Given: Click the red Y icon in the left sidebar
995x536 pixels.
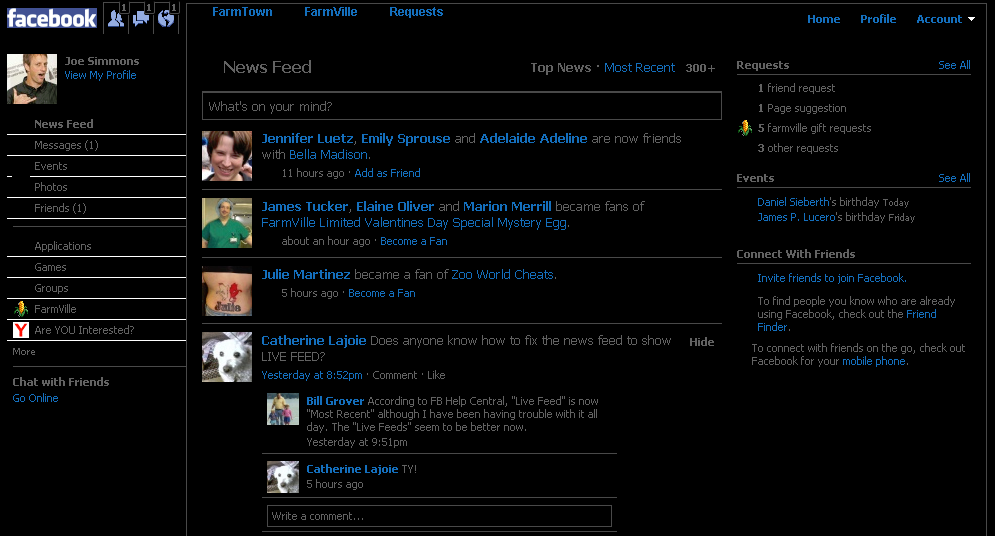Looking at the screenshot, I should [x=21, y=330].
